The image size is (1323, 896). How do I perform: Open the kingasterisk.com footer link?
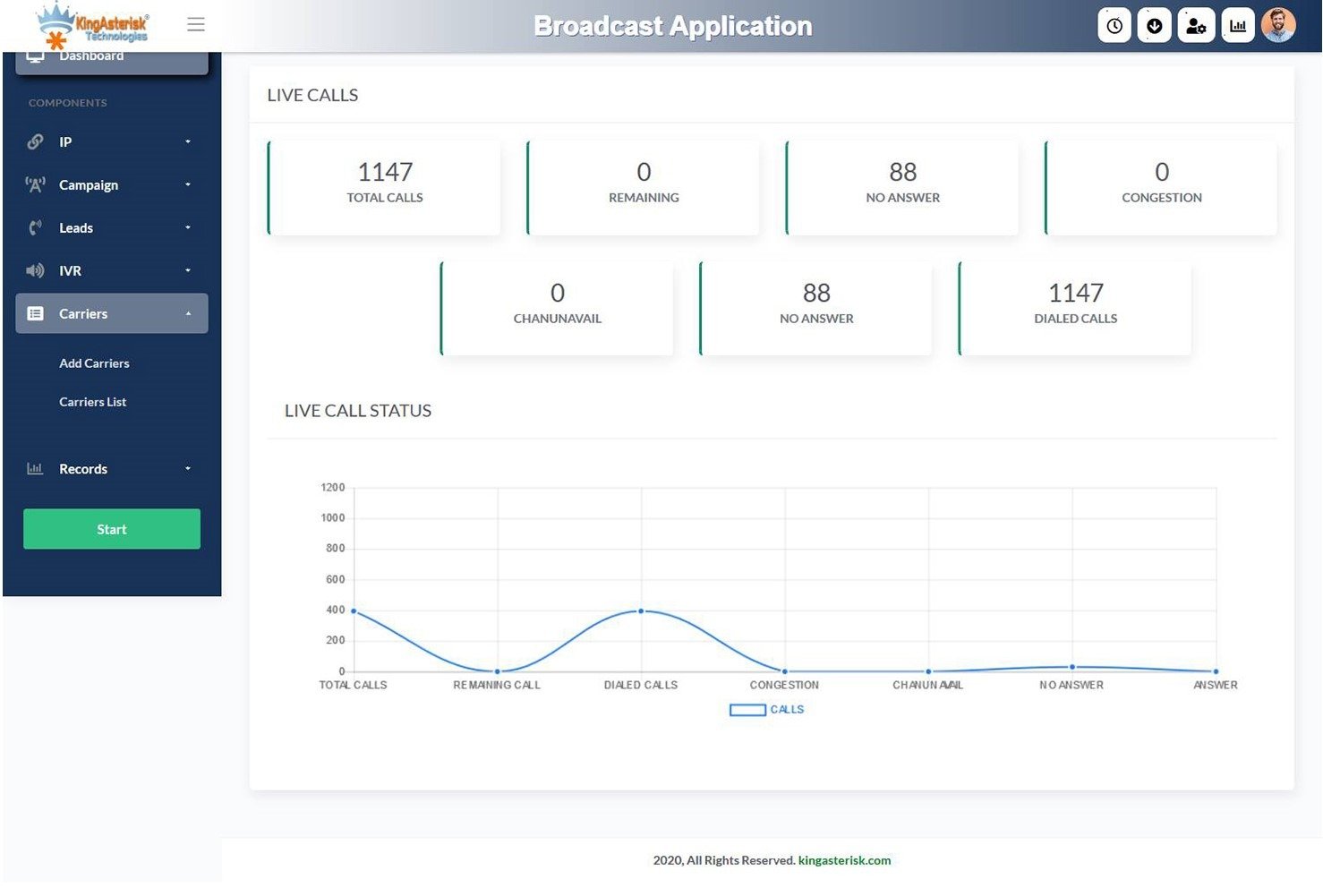[844, 860]
